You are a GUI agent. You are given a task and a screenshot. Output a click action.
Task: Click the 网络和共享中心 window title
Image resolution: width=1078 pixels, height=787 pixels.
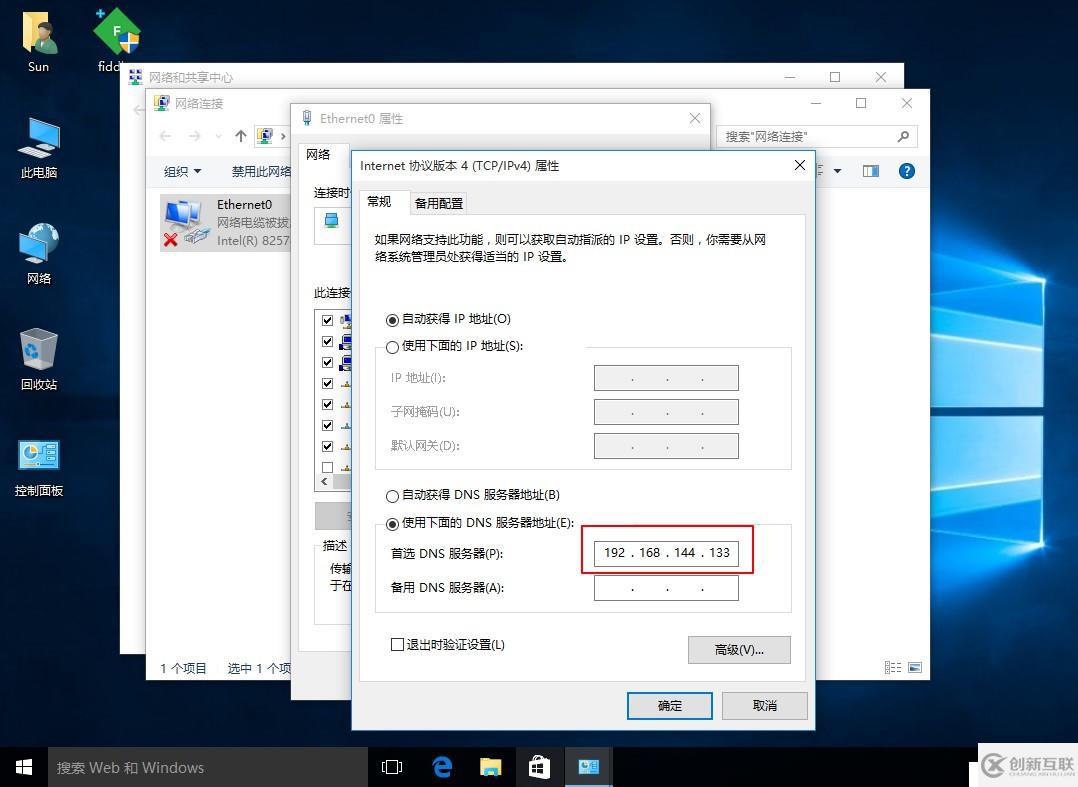click(x=191, y=77)
